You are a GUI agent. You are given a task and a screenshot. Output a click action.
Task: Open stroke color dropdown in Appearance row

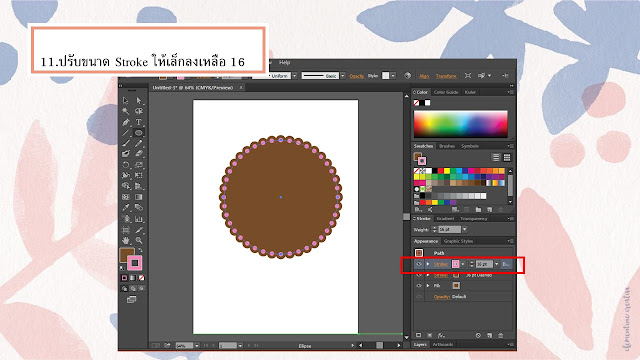point(462,264)
